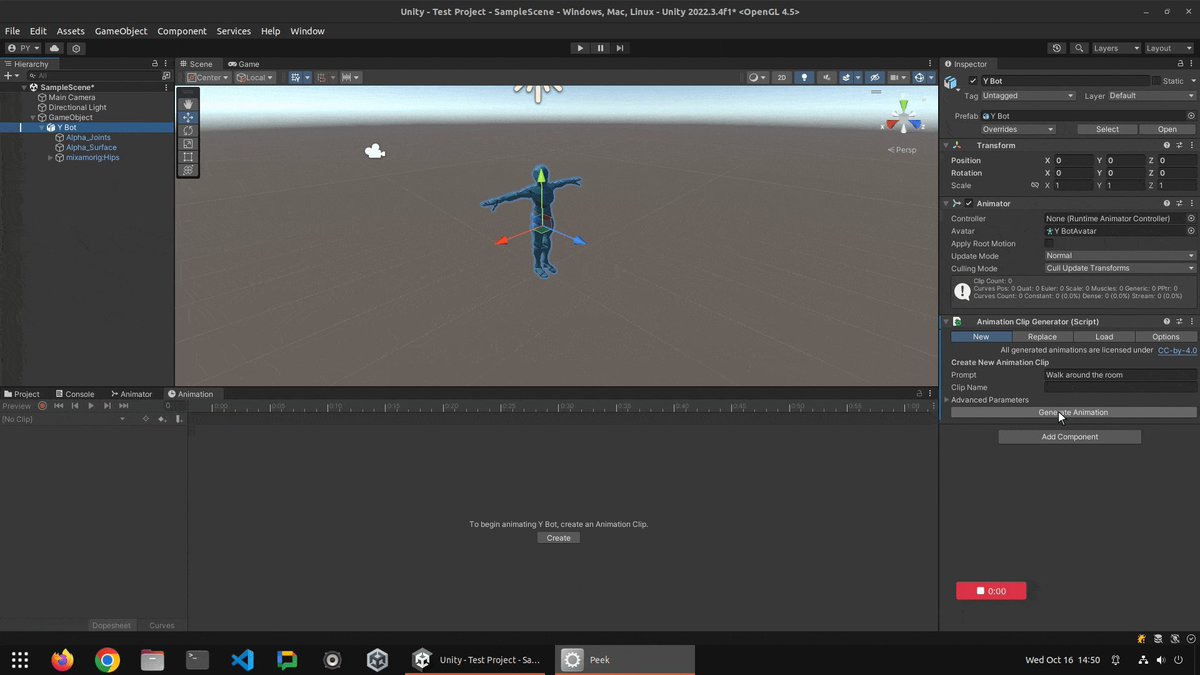The image size is (1200, 675).
Task: Select the Rotate tool
Action: coord(188,130)
